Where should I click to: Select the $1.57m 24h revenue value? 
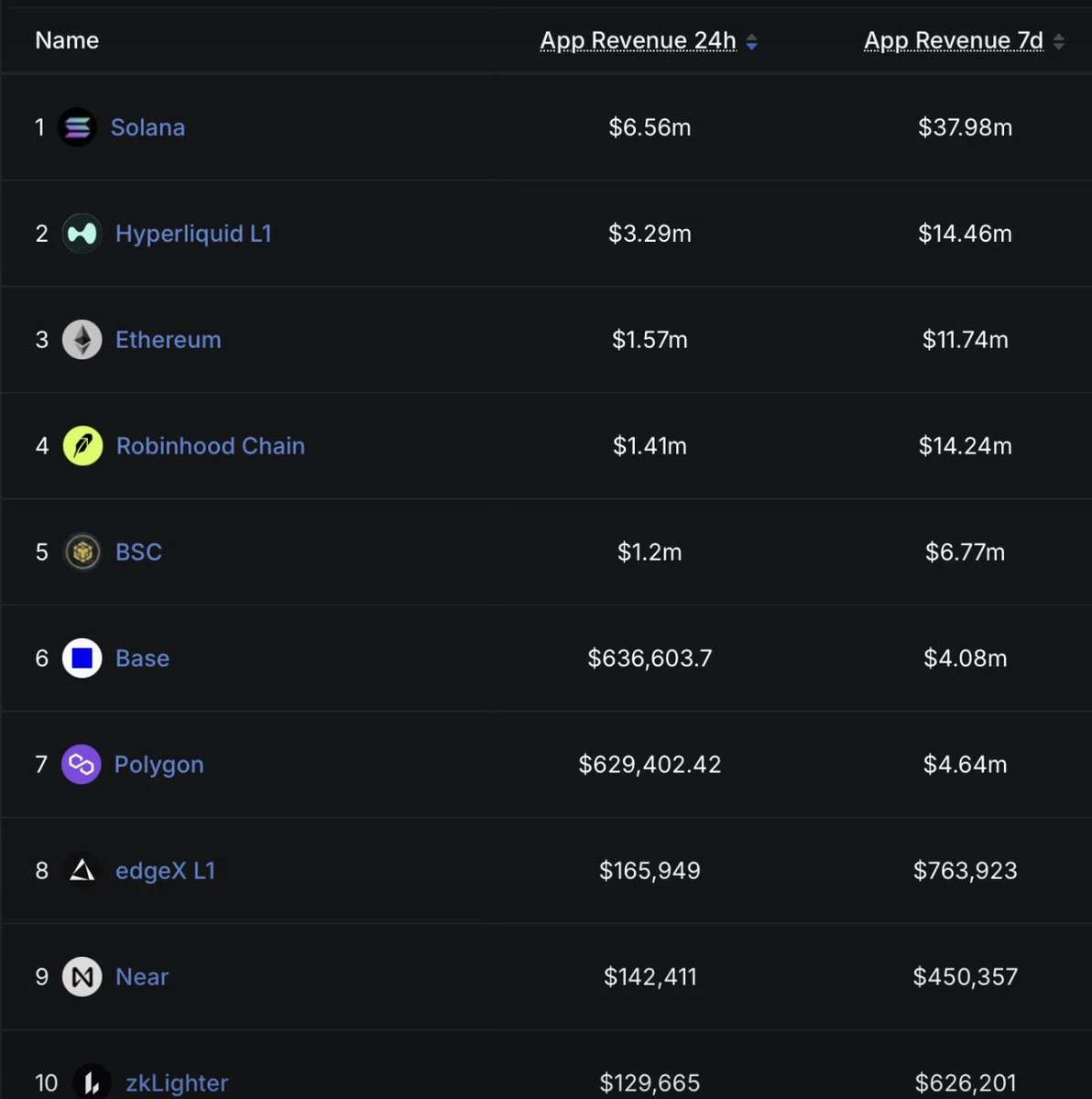click(650, 340)
